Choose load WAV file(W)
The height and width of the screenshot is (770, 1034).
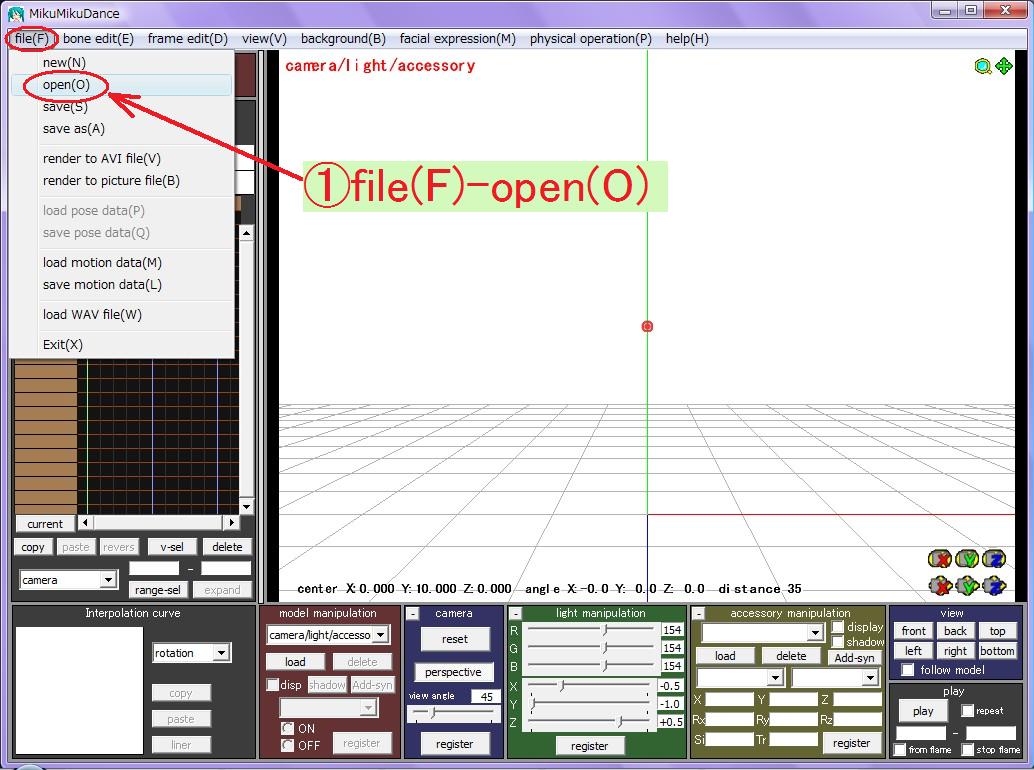point(121,315)
